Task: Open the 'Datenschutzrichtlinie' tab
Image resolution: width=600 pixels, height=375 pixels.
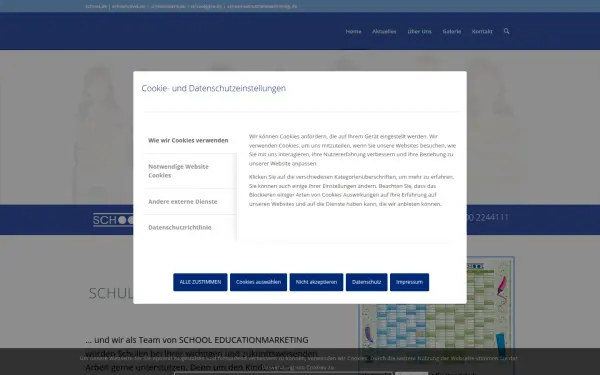Action: 189,227
